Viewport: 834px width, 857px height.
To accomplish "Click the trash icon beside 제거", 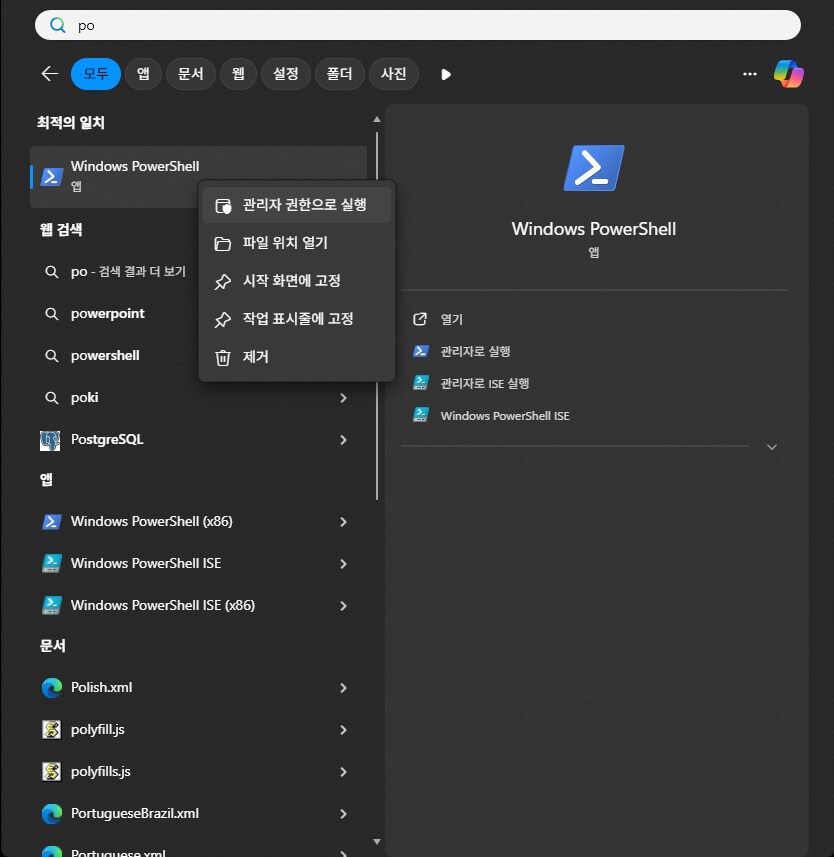I will point(222,357).
